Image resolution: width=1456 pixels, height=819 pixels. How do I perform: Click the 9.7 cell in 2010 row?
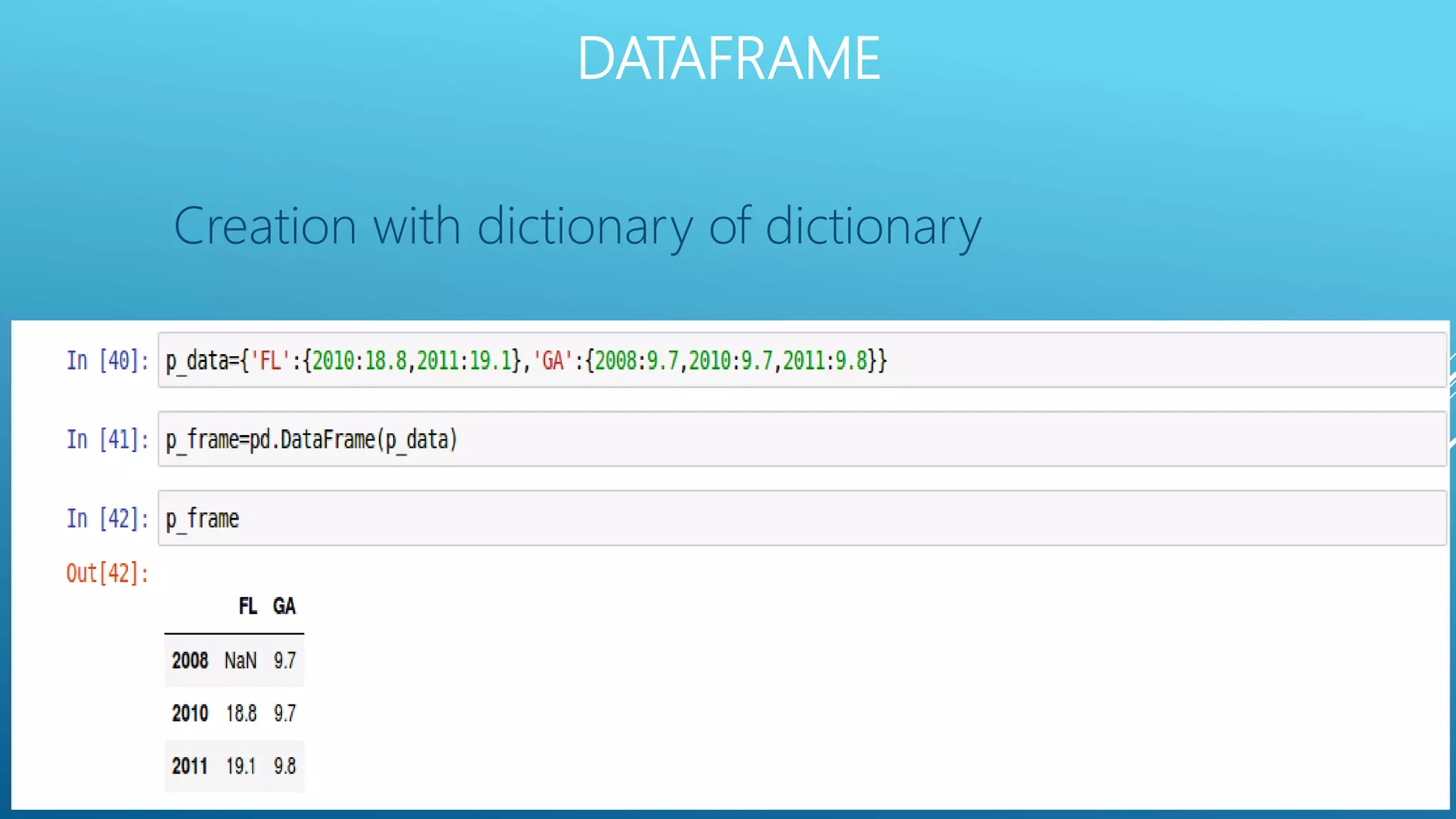click(285, 713)
